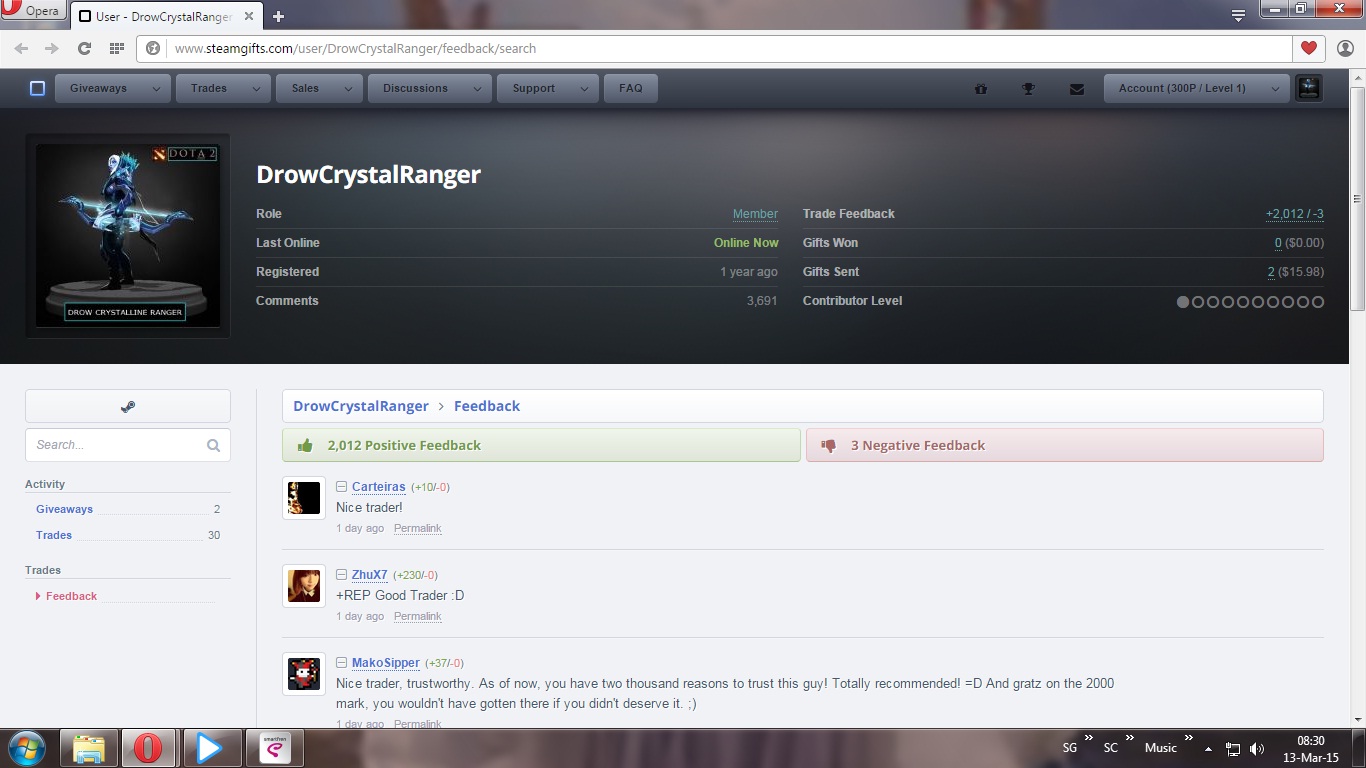Go forward to the next page
This screenshot has width=1366, height=768.
[52, 48]
